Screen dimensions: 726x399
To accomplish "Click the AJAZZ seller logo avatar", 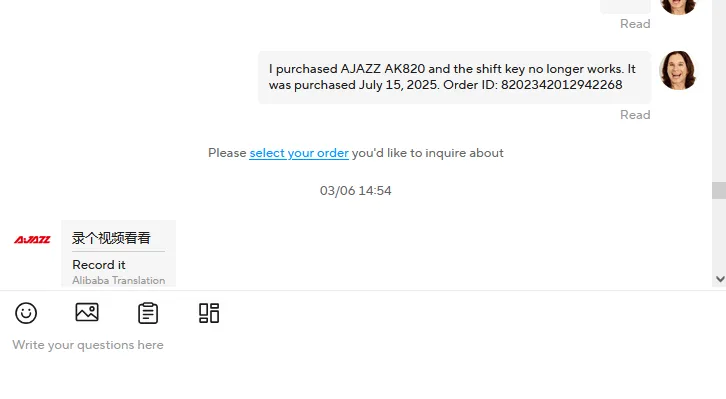I will point(32,239).
